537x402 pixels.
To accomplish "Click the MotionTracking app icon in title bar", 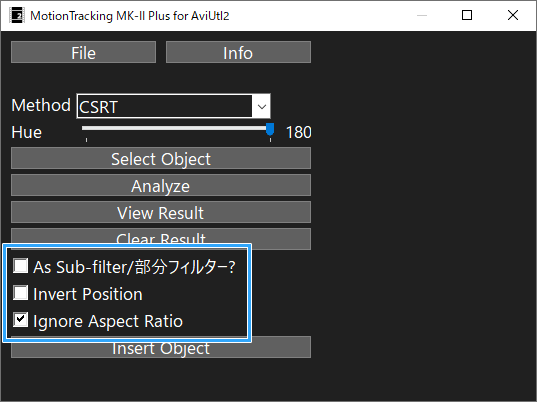I will (17, 15).
